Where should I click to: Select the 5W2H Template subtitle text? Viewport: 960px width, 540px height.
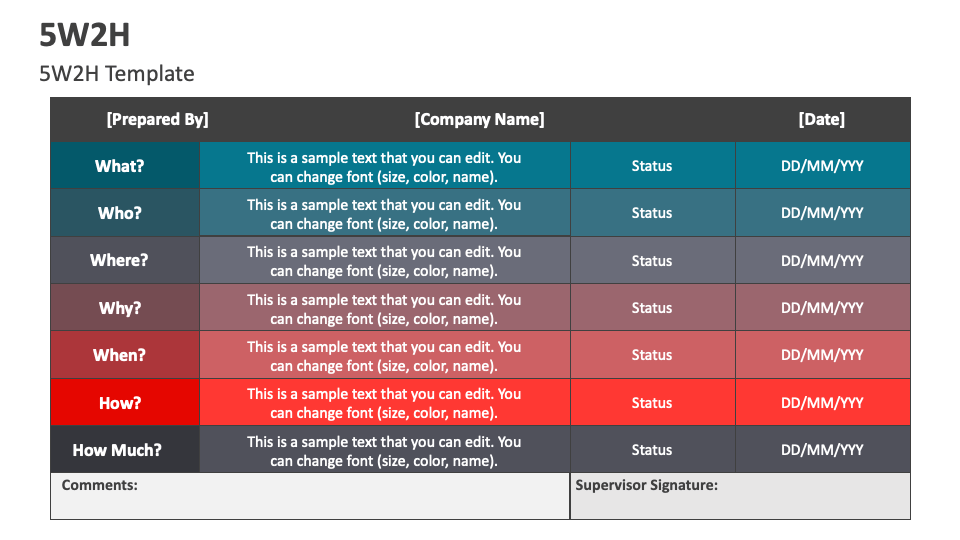[117, 73]
